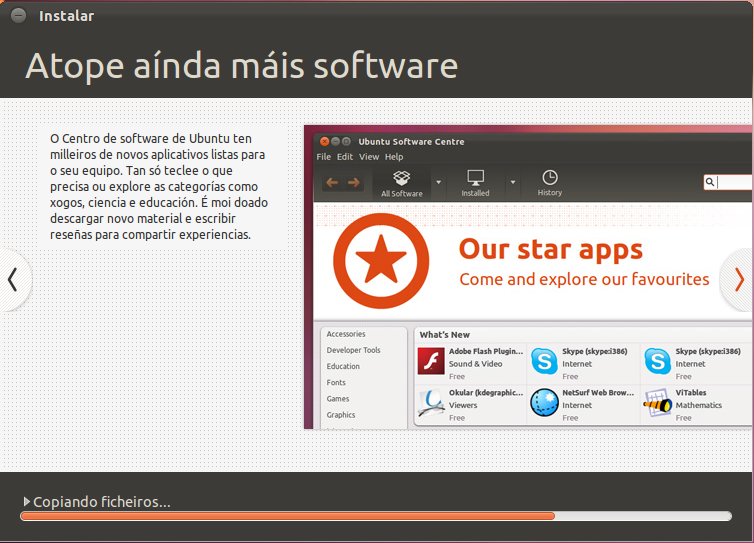Open the Our star apps banner title

551,250
